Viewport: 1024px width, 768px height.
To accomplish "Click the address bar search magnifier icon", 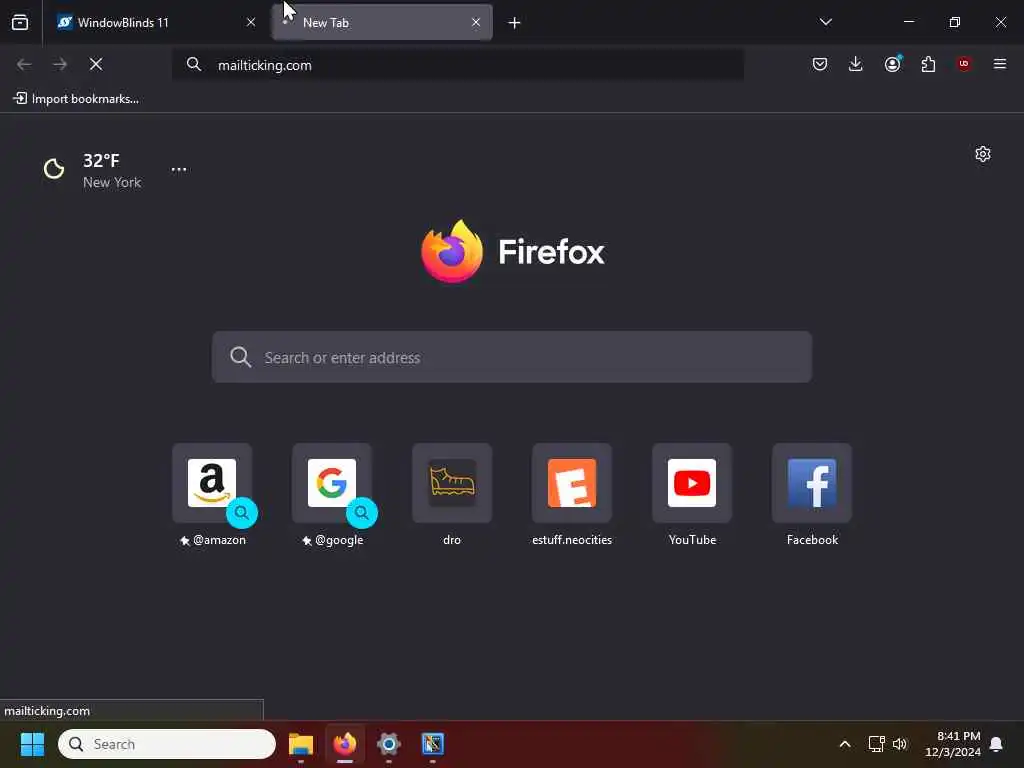I will pos(194,64).
